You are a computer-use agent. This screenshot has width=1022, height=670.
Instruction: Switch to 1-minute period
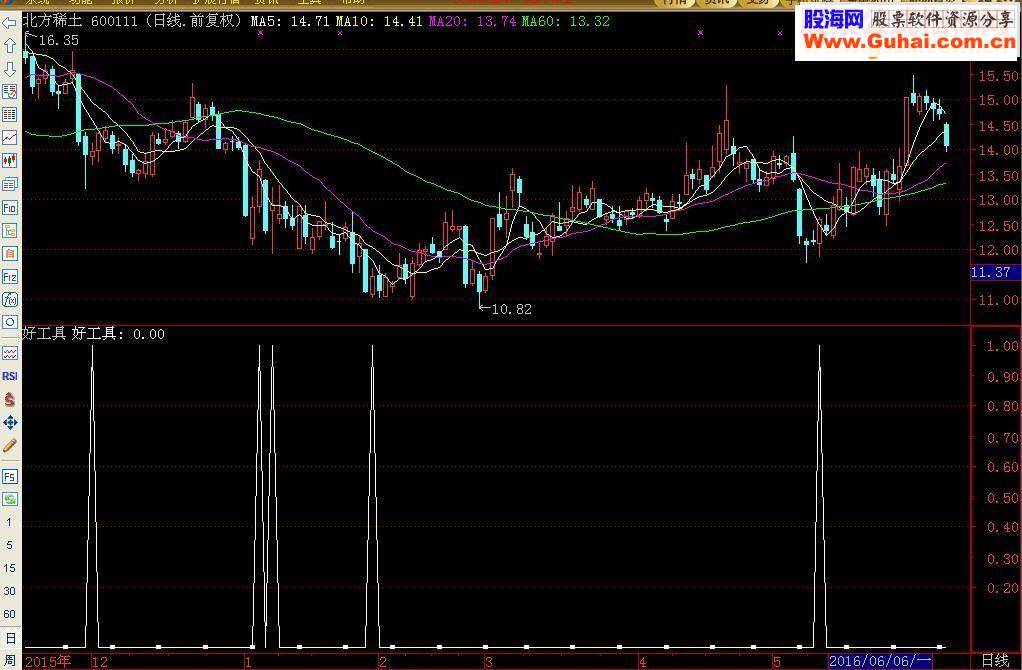[9, 522]
